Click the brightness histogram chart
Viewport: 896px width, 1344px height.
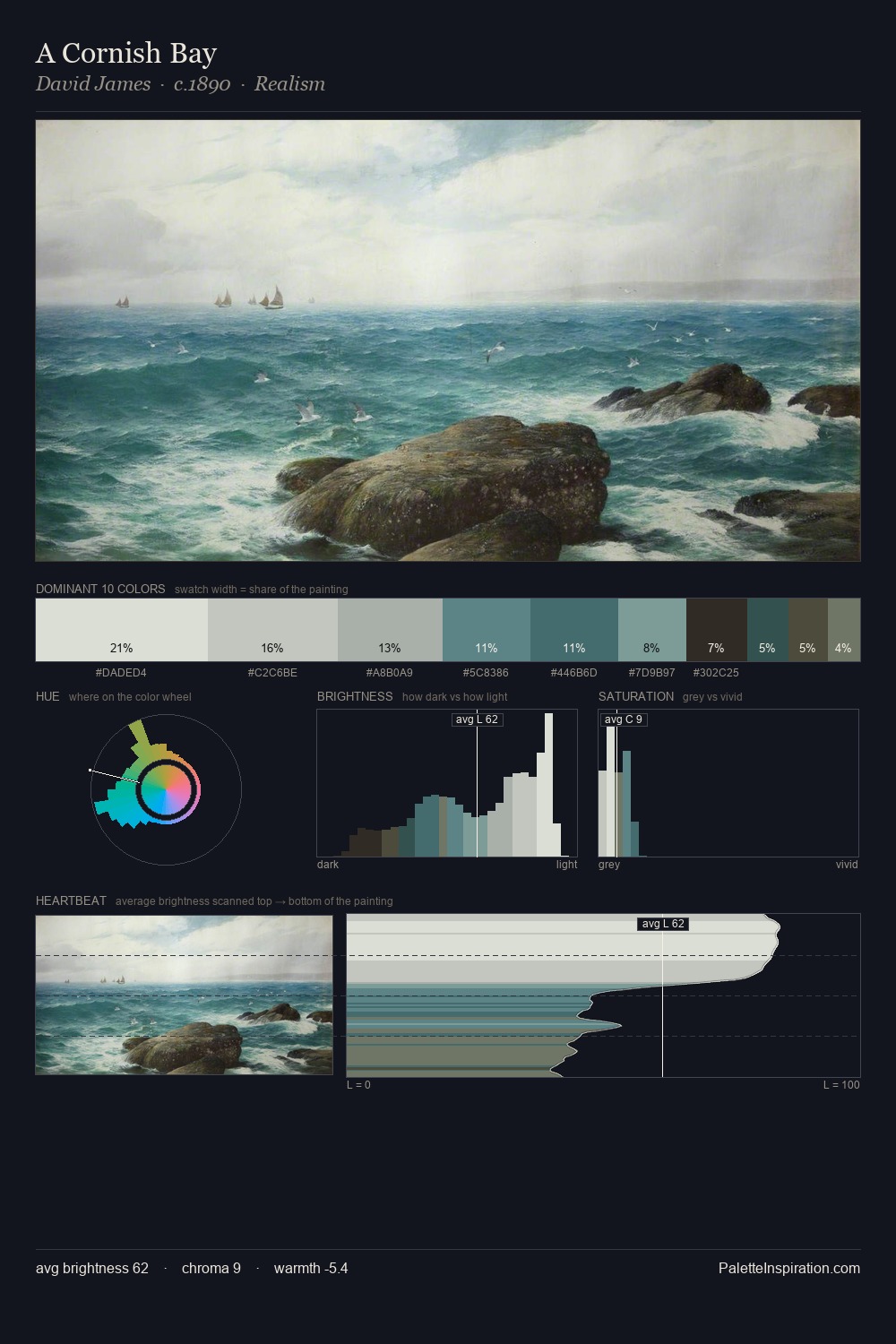[x=447, y=783]
